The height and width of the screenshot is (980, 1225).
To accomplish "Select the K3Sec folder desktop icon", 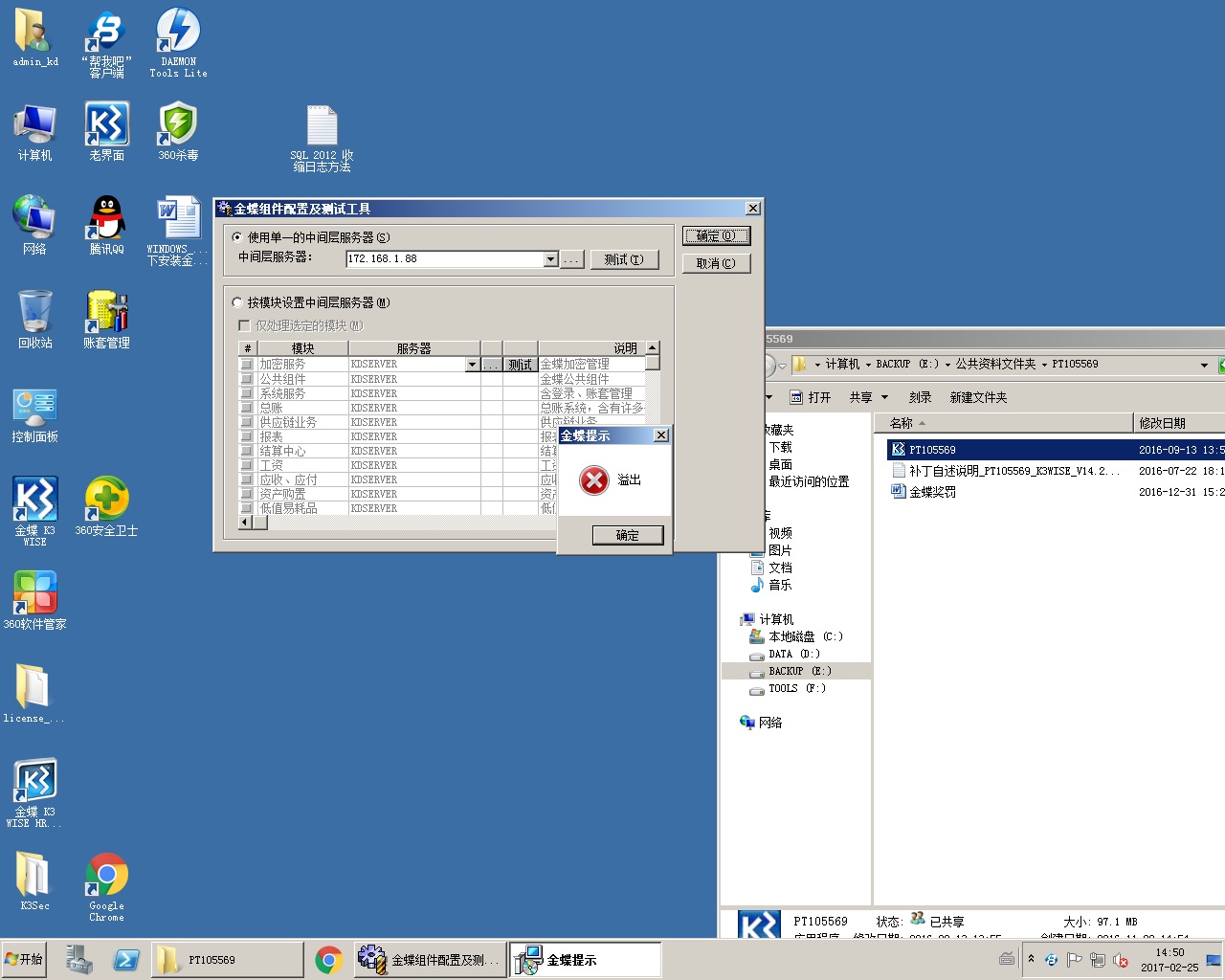I will (x=34, y=880).
